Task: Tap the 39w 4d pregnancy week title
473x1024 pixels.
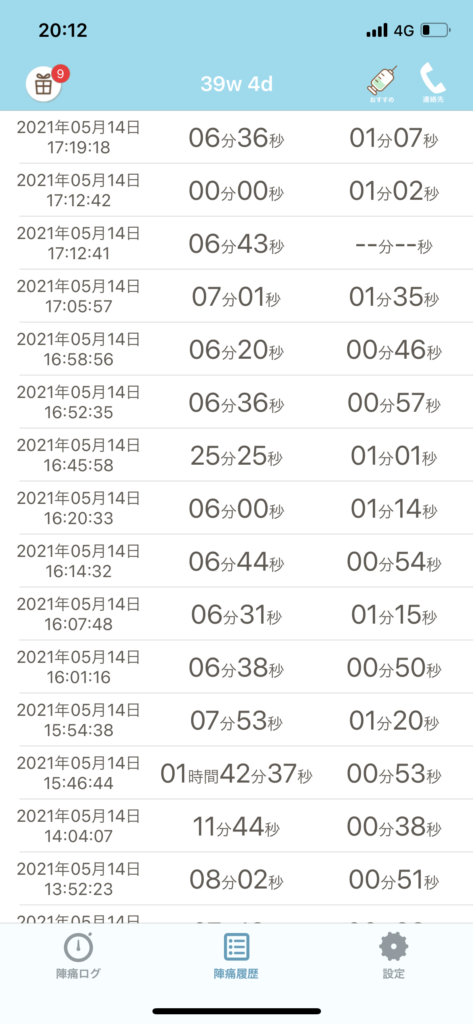Action: coord(236,85)
